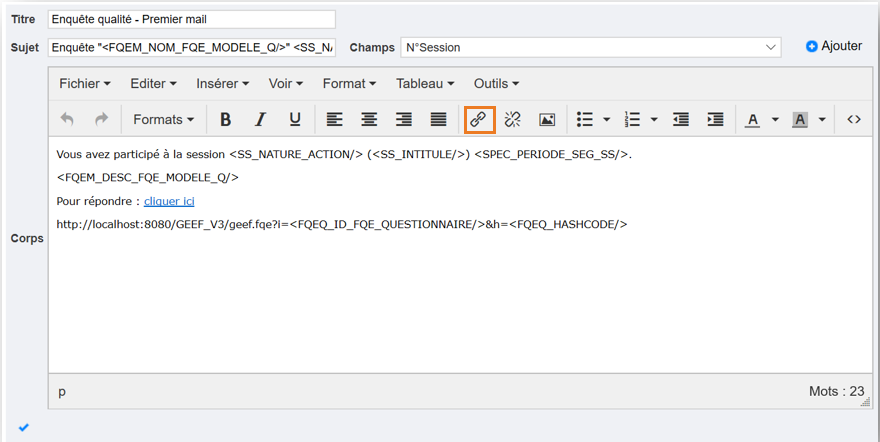
Task: Toggle bold formatting
Action: coord(226,119)
